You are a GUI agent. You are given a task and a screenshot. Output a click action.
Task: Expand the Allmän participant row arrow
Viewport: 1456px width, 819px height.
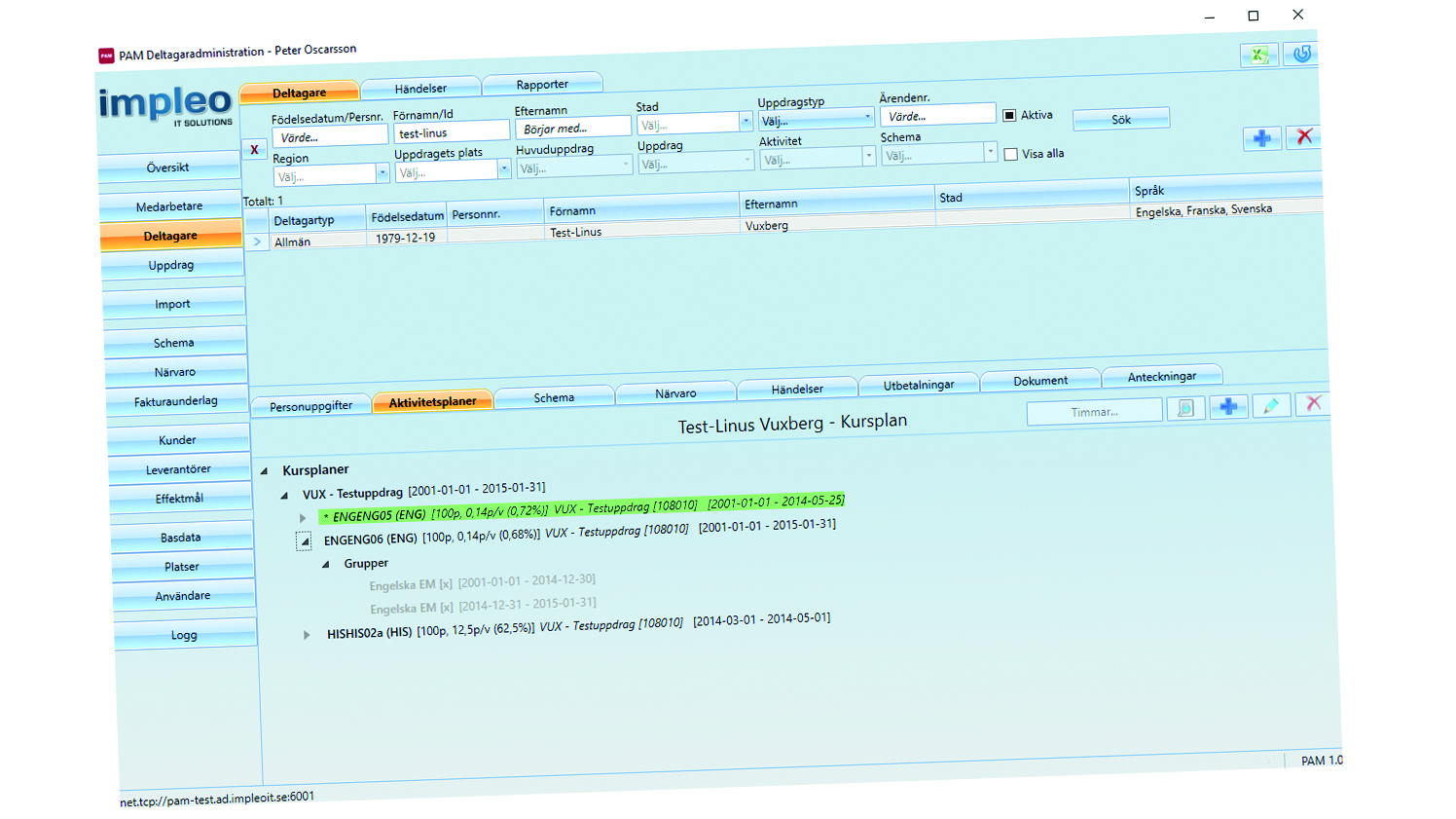click(257, 242)
